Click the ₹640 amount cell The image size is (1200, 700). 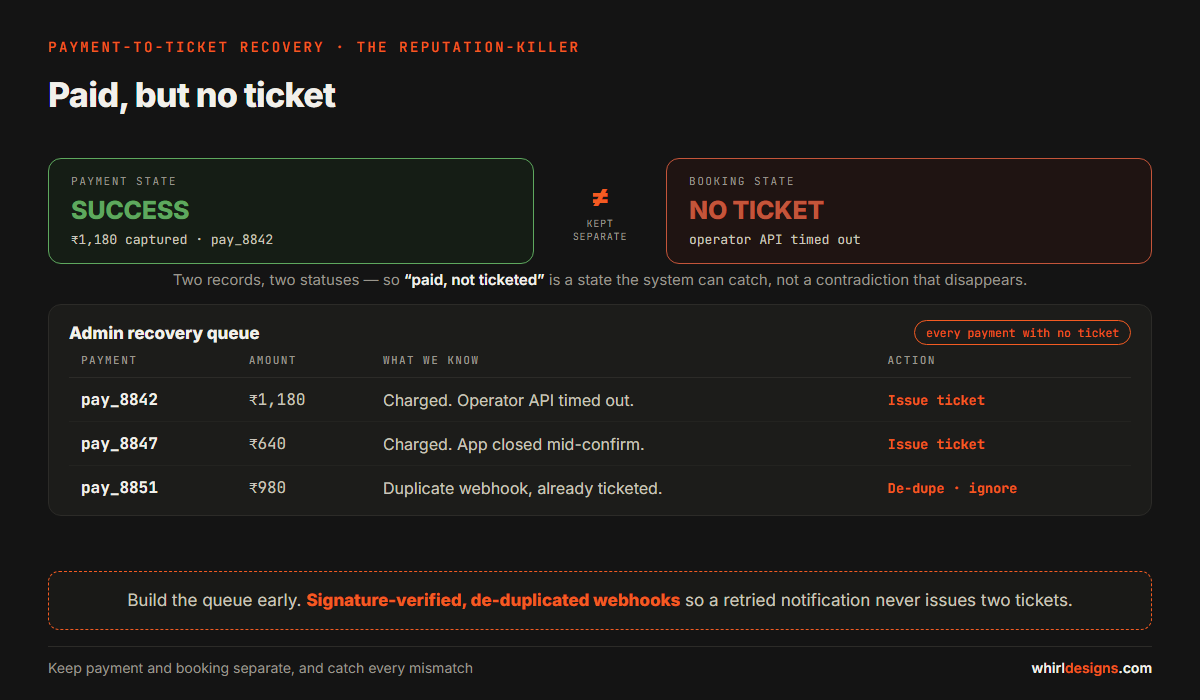(x=267, y=444)
